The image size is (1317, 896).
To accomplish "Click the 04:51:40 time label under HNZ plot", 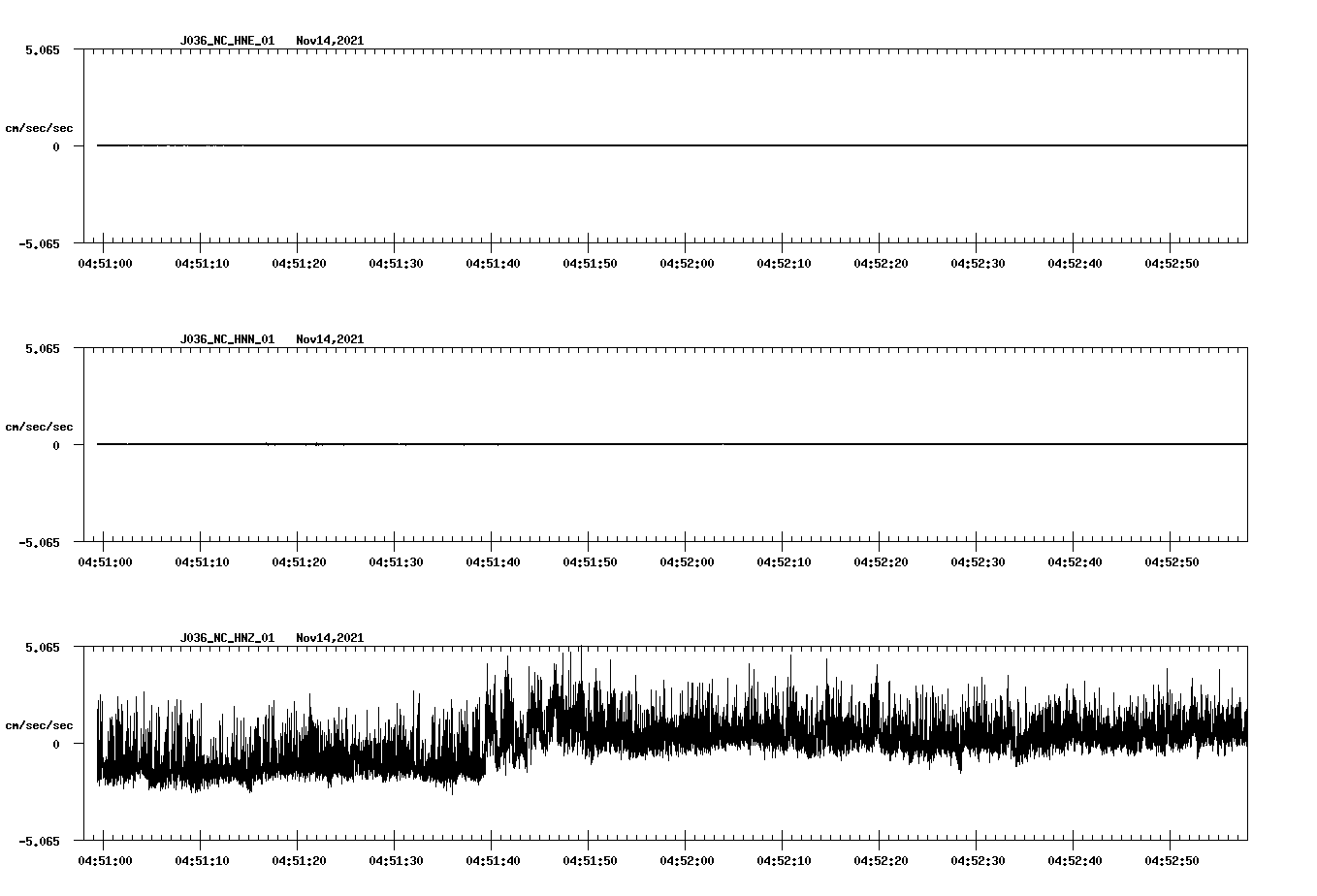I will pos(493,861).
